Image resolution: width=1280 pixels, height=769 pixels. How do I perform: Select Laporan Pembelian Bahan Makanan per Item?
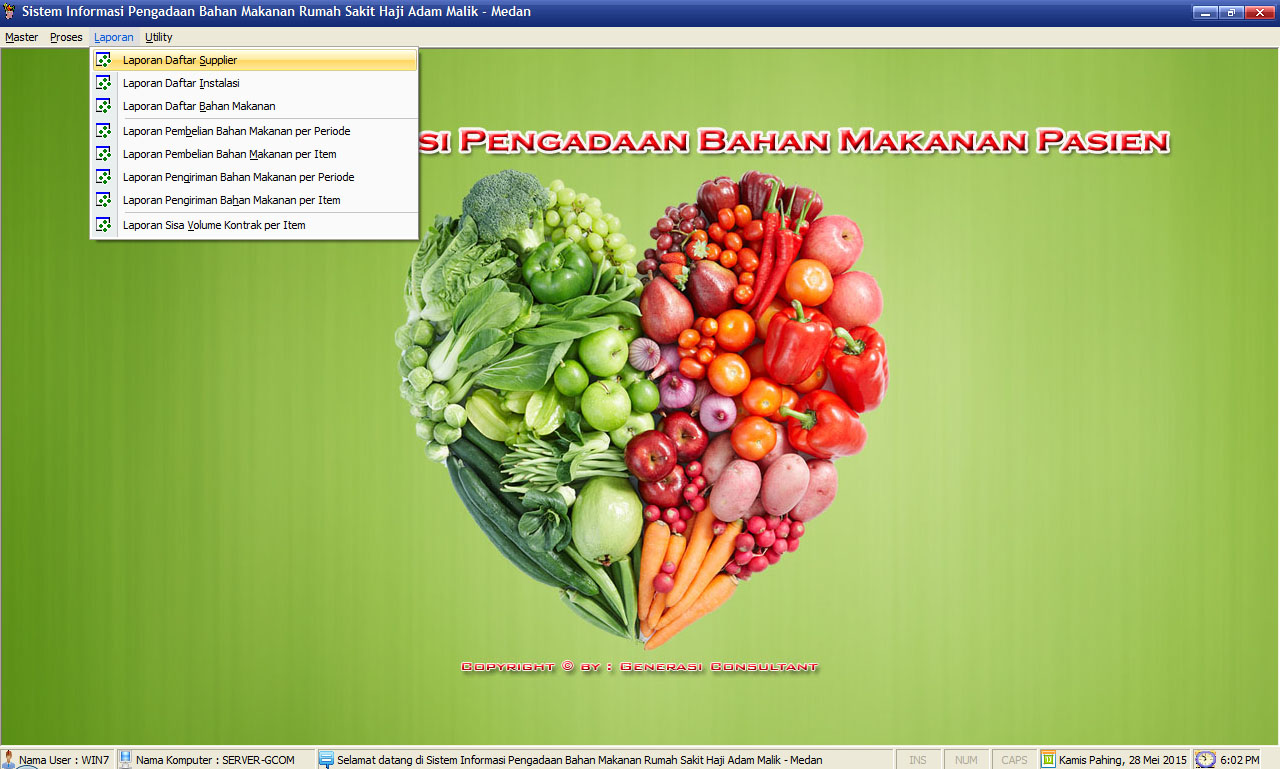pos(229,154)
